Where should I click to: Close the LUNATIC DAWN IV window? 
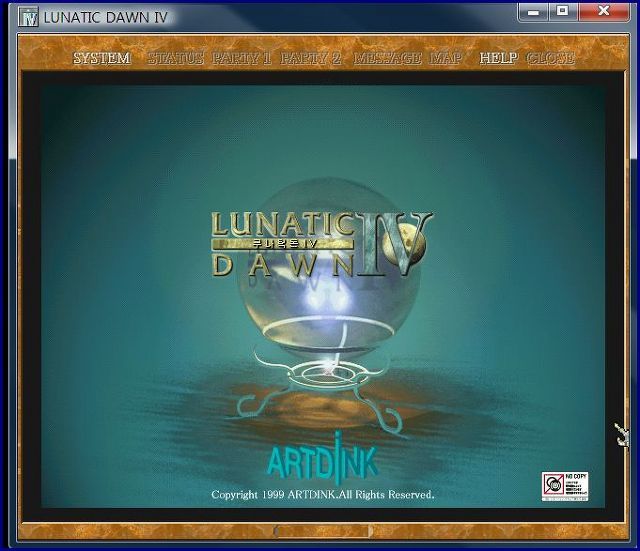tap(604, 12)
